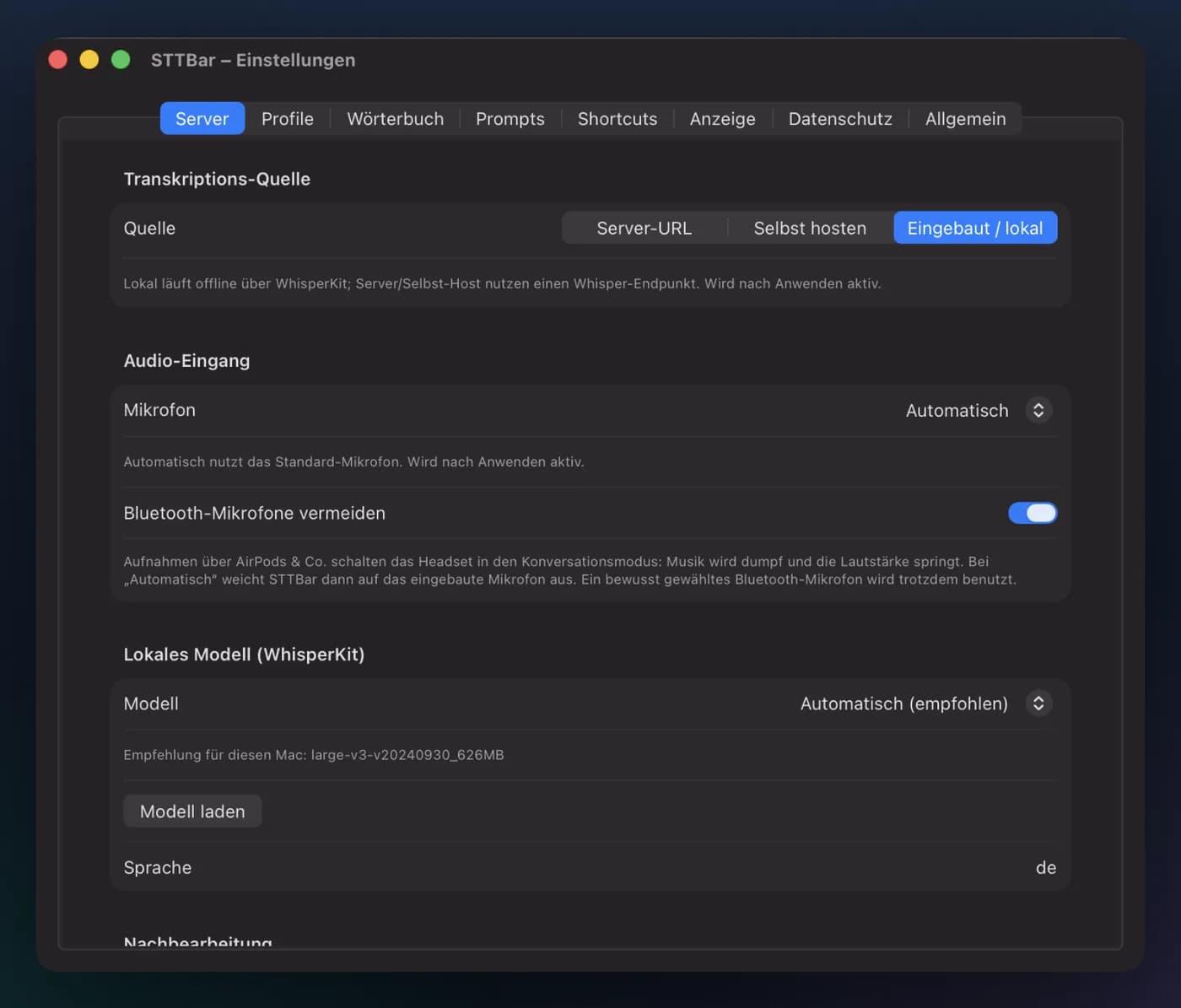Click the Automatisch nutzt das Standard-Mikrofon hint
1181x1008 pixels.
coord(353,462)
